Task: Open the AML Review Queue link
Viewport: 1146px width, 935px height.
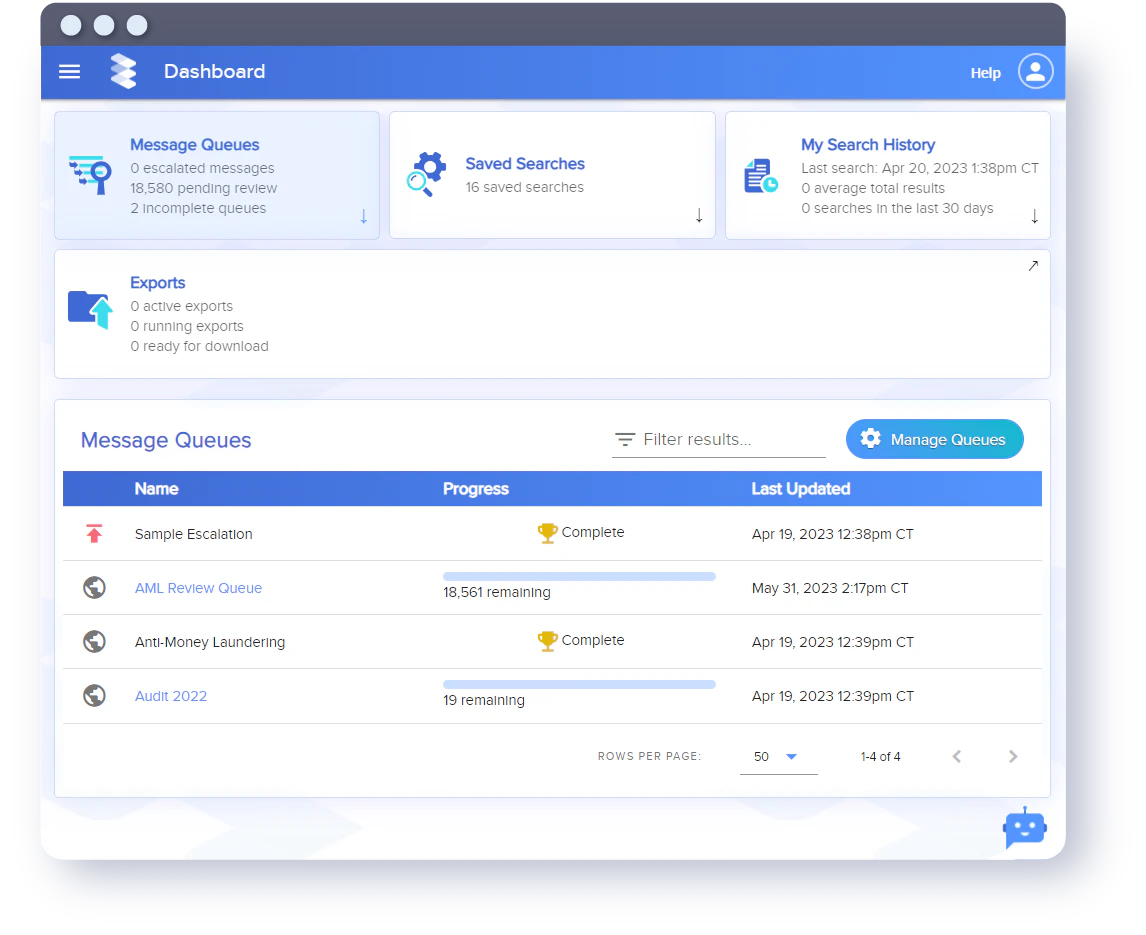Action: [198, 588]
